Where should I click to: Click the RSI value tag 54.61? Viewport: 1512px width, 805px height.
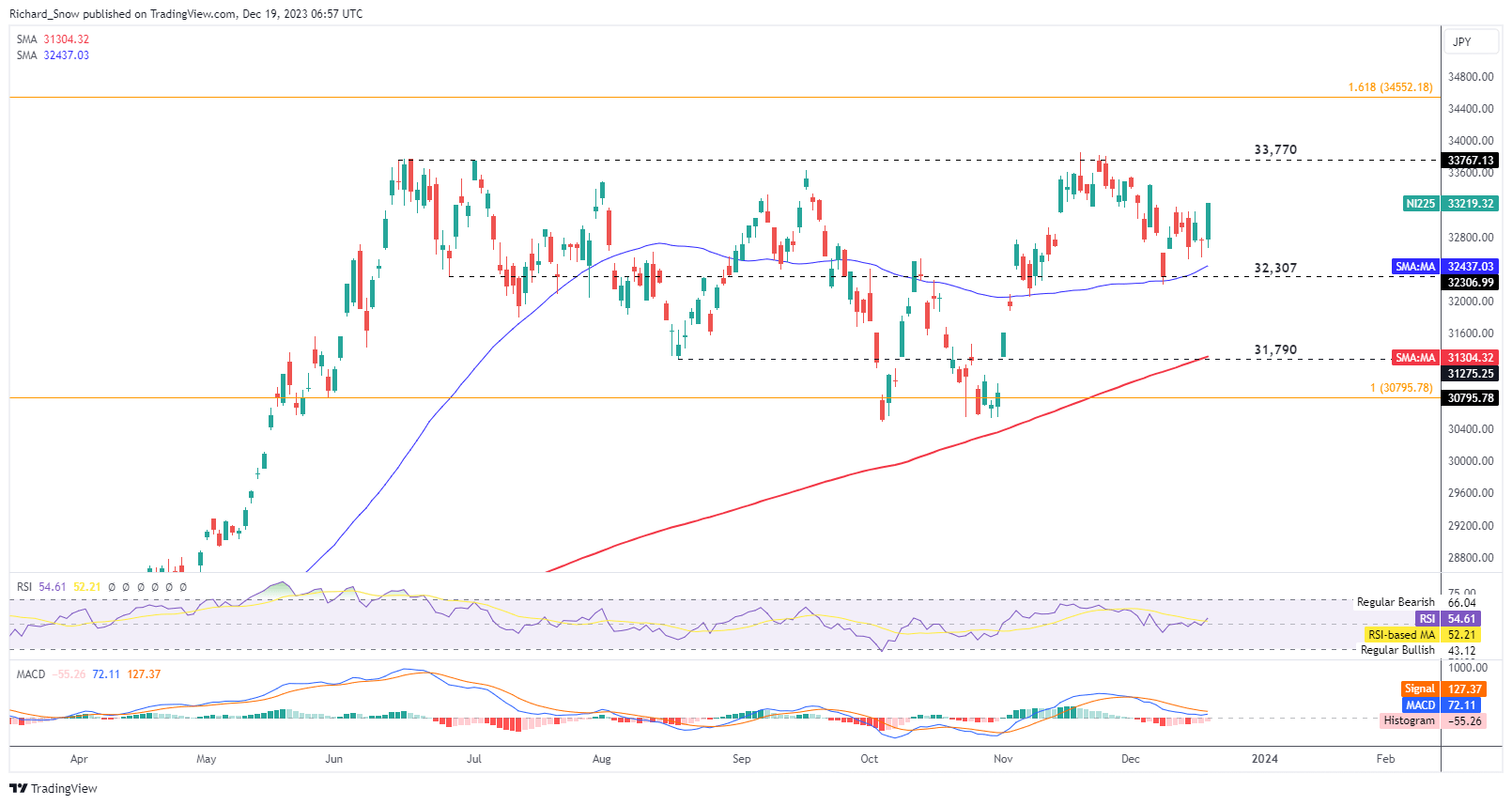coord(1448,619)
